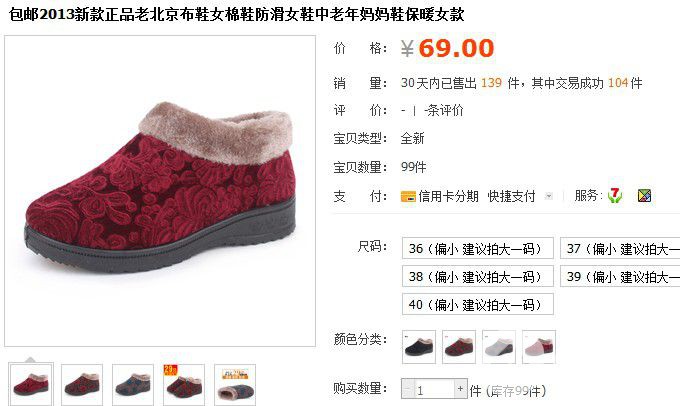Click the 7-day return service icon
The height and width of the screenshot is (406, 680).
coord(615,196)
